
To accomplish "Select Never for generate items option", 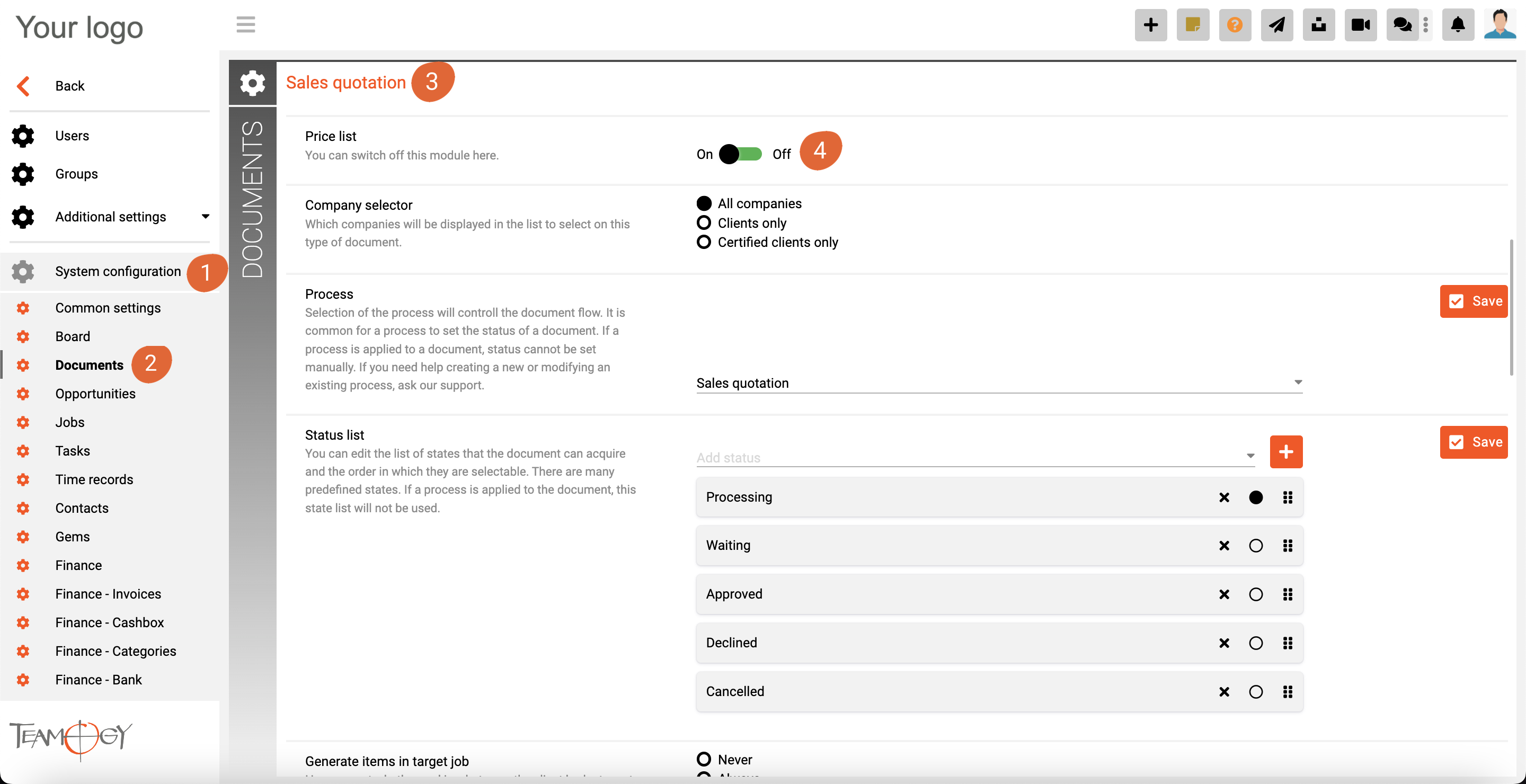I will (x=704, y=759).
